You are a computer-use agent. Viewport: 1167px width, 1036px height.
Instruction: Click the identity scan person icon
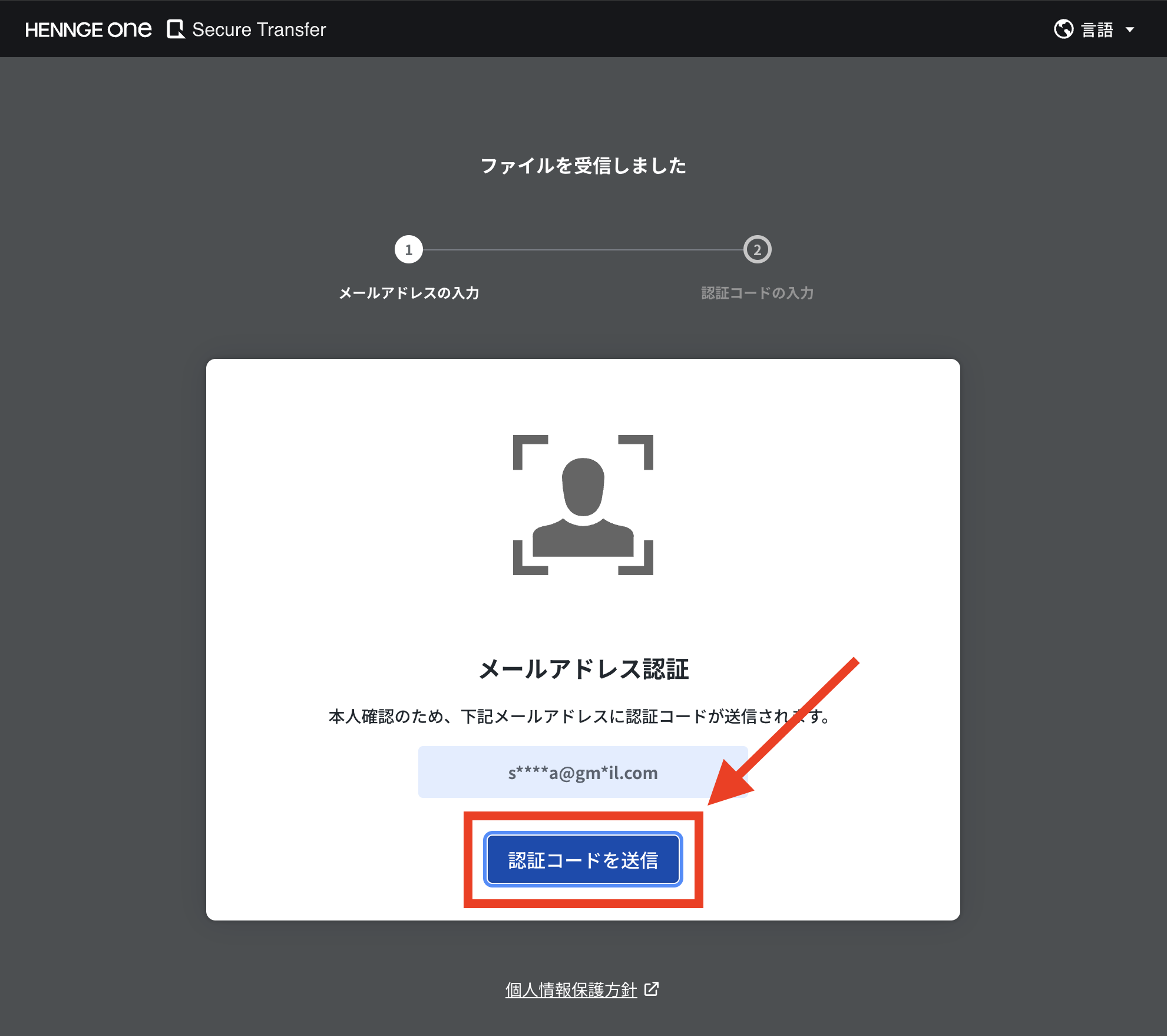click(x=583, y=505)
